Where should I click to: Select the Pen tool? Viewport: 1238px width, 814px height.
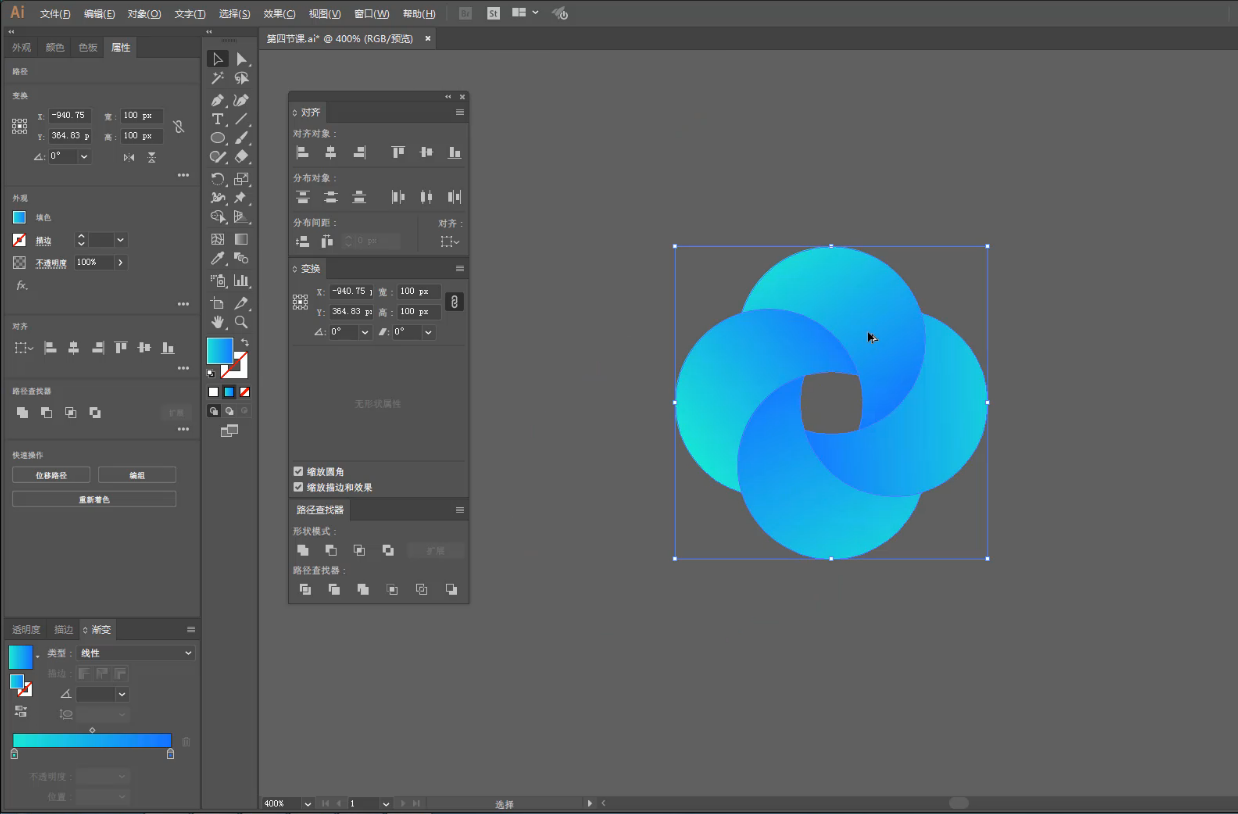tap(218, 100)
